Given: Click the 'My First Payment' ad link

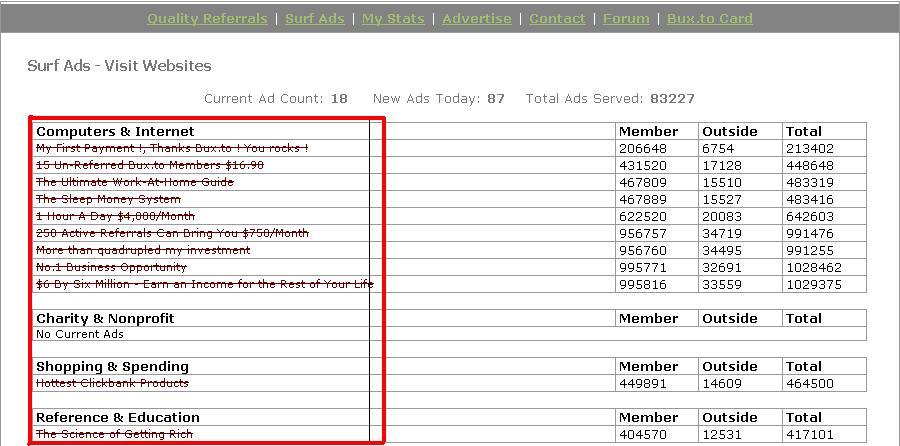Looking at the screenshot, I should tap(172, 148).
